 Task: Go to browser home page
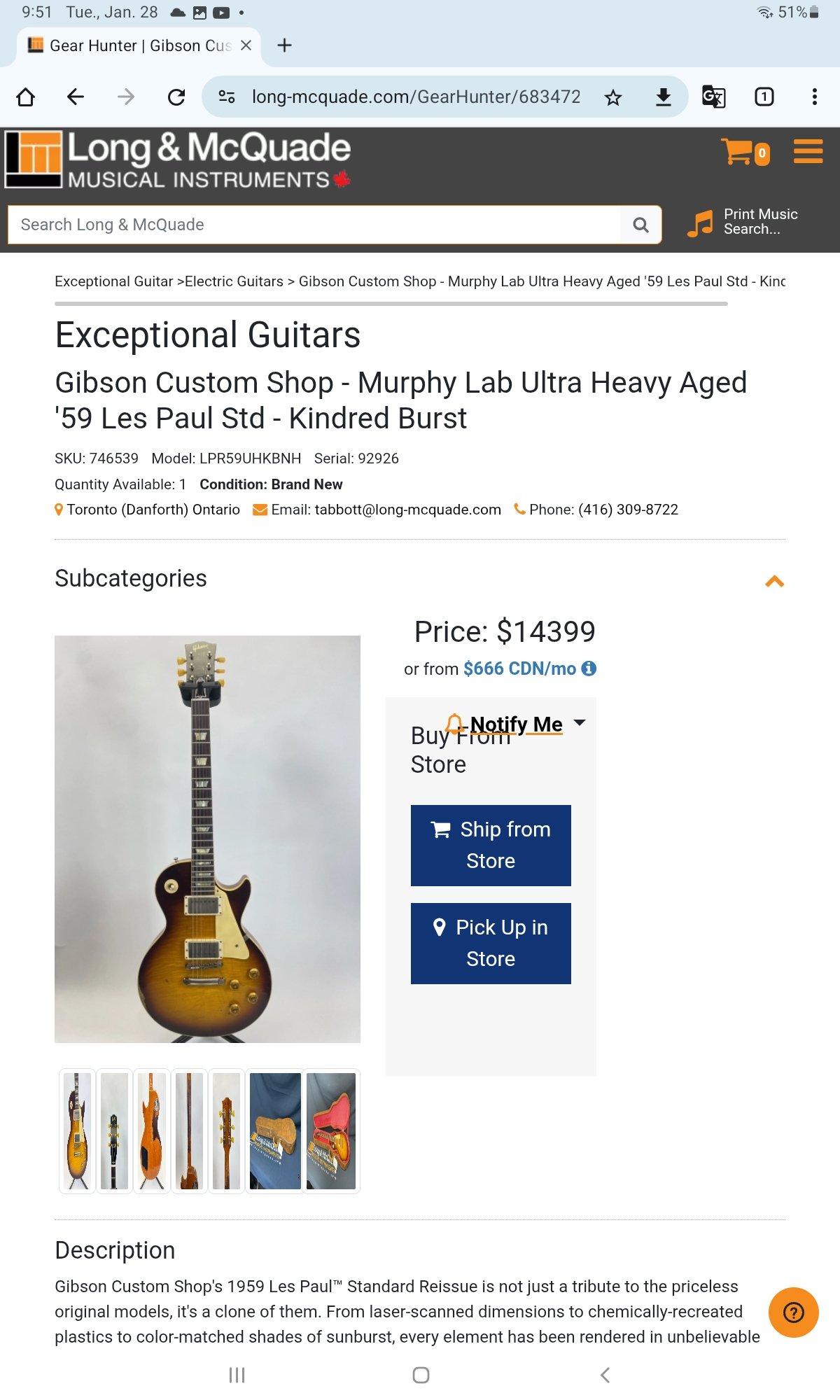(x=26, y=97)
